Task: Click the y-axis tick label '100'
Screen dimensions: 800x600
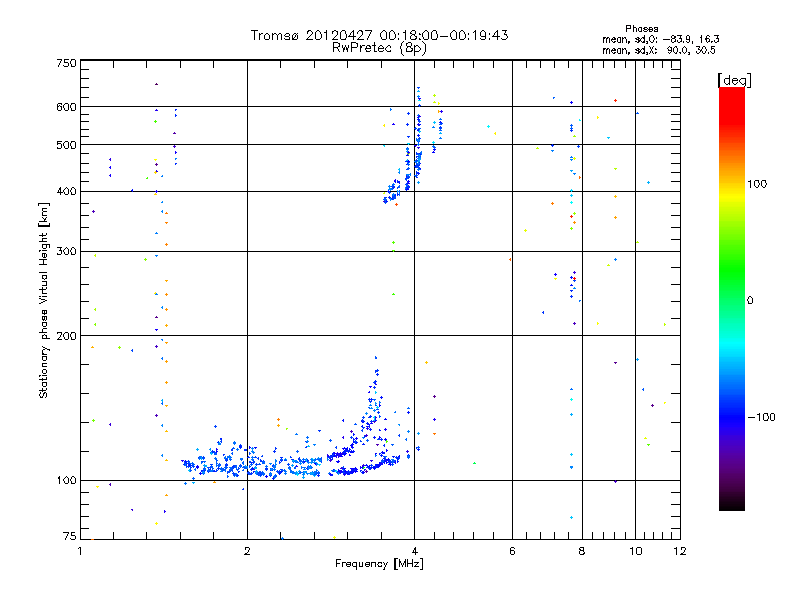Action: click(66, 480)
